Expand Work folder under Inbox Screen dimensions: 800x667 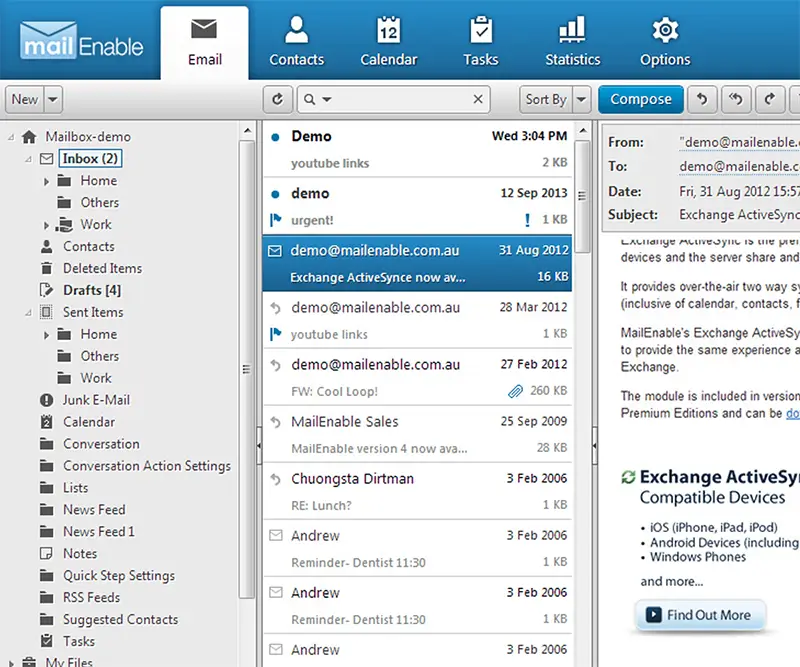46,225
